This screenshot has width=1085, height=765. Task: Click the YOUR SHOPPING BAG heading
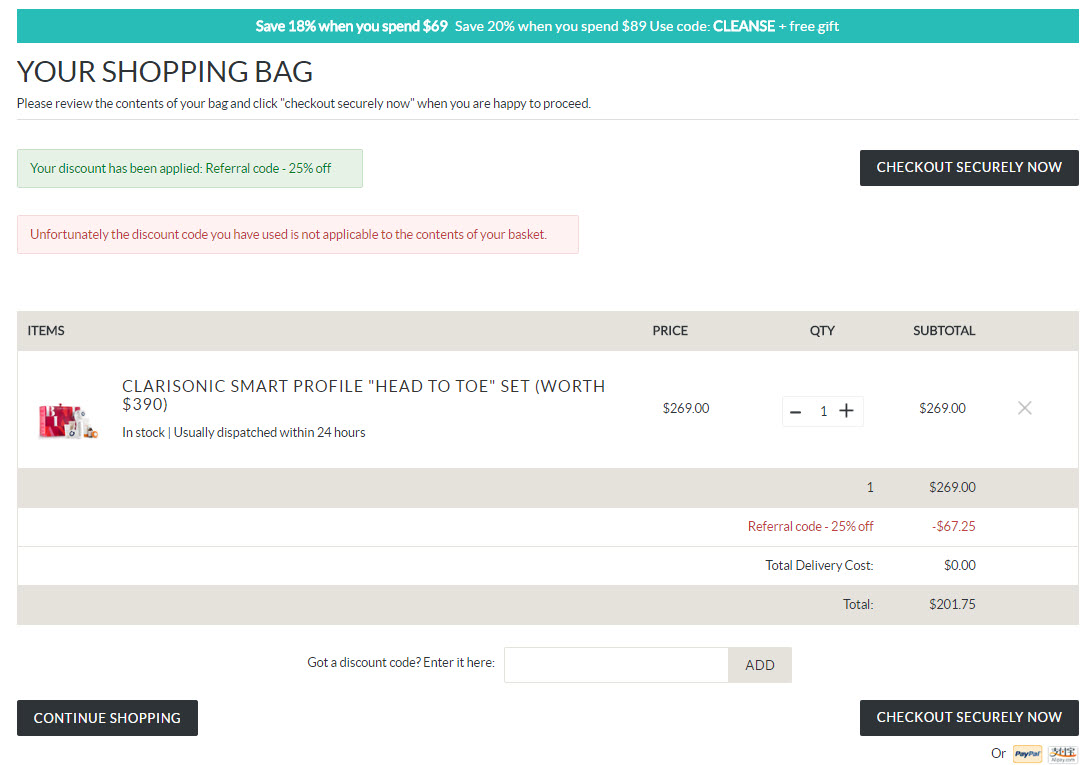[165, 72]
